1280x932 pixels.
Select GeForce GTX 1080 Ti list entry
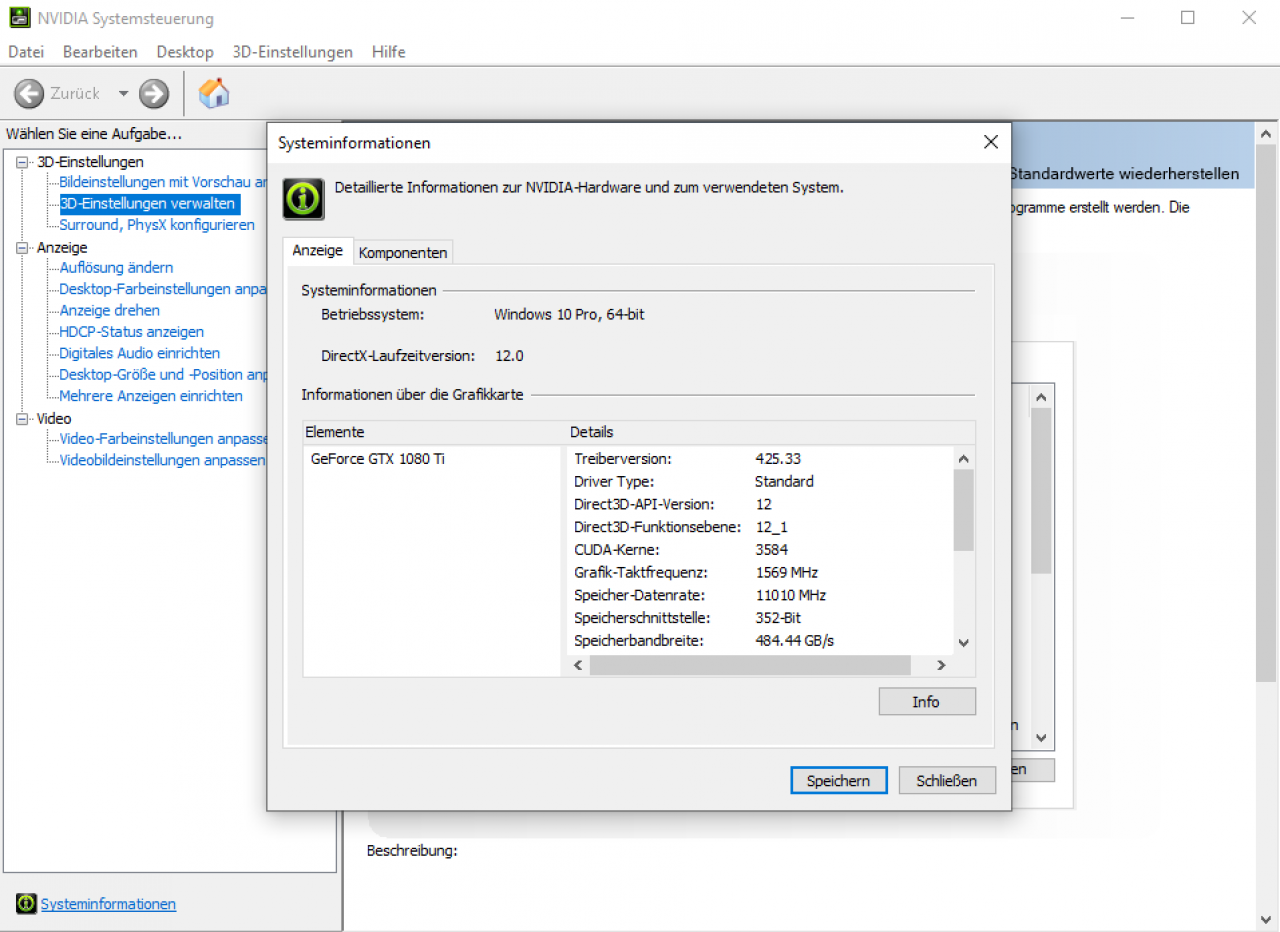pyautogui.click(x=378, y=459)
